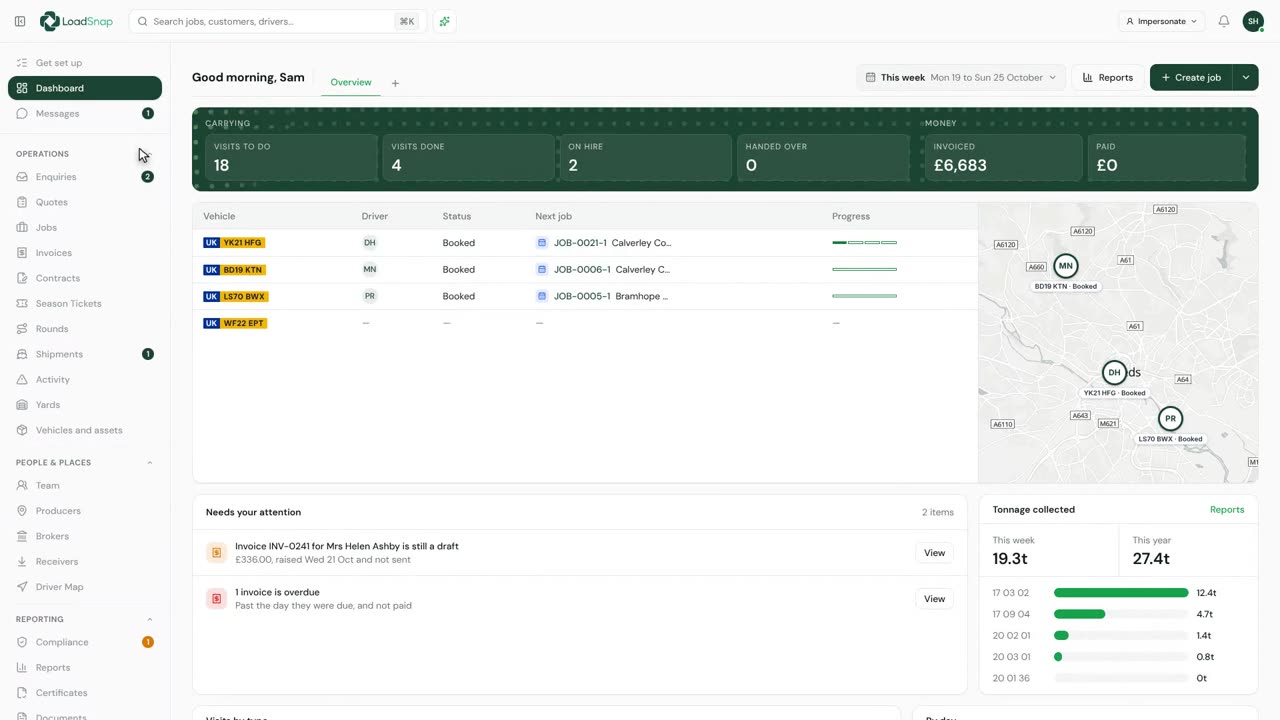Click the AI sparkle icon beside search
This screenshot has width=1280, height=720.
[445, 21]
